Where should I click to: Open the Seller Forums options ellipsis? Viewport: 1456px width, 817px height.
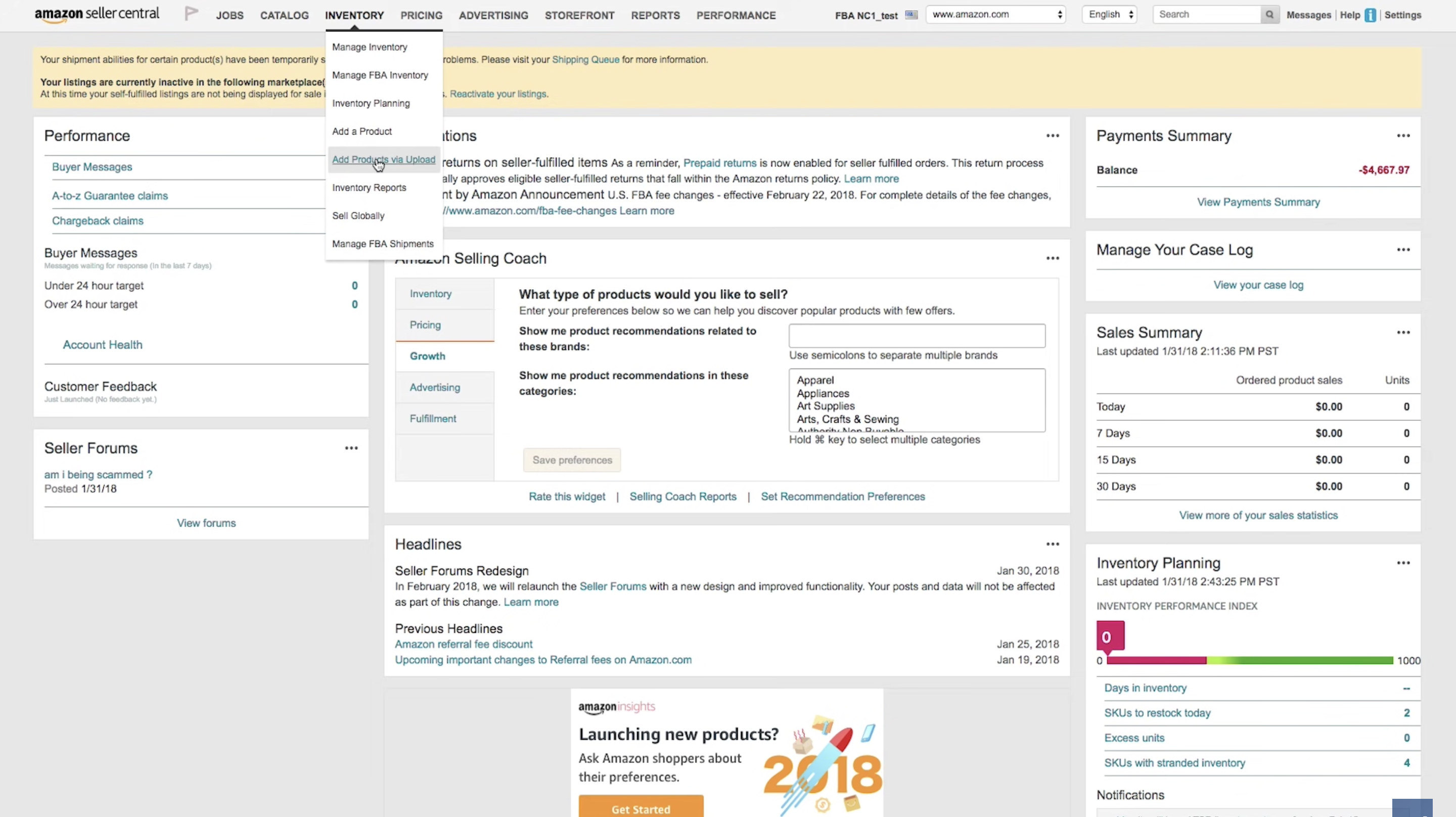(x=351, y=448)
